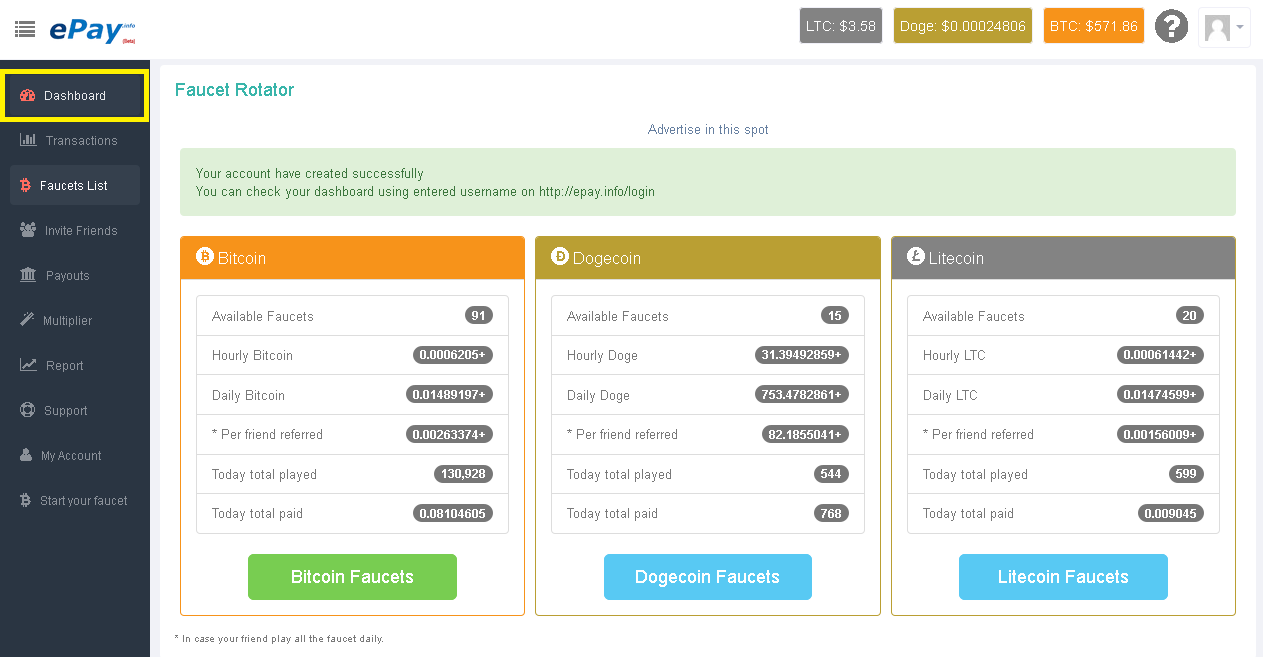Open the Multiplier page
Image resolution: width=1263 pixels, height=657 pixels.
click(x=75, y=321)
